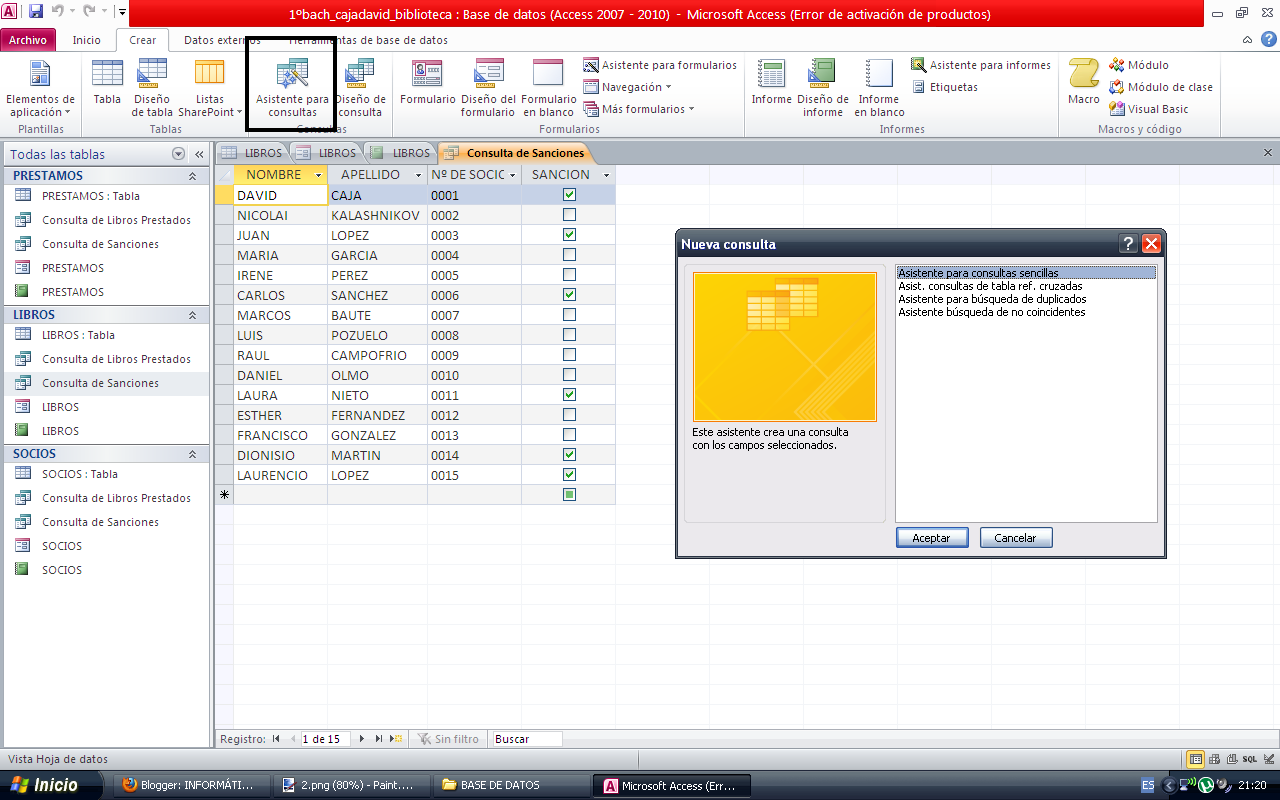Click the Buscar record search field

click(x=527, y=739)
